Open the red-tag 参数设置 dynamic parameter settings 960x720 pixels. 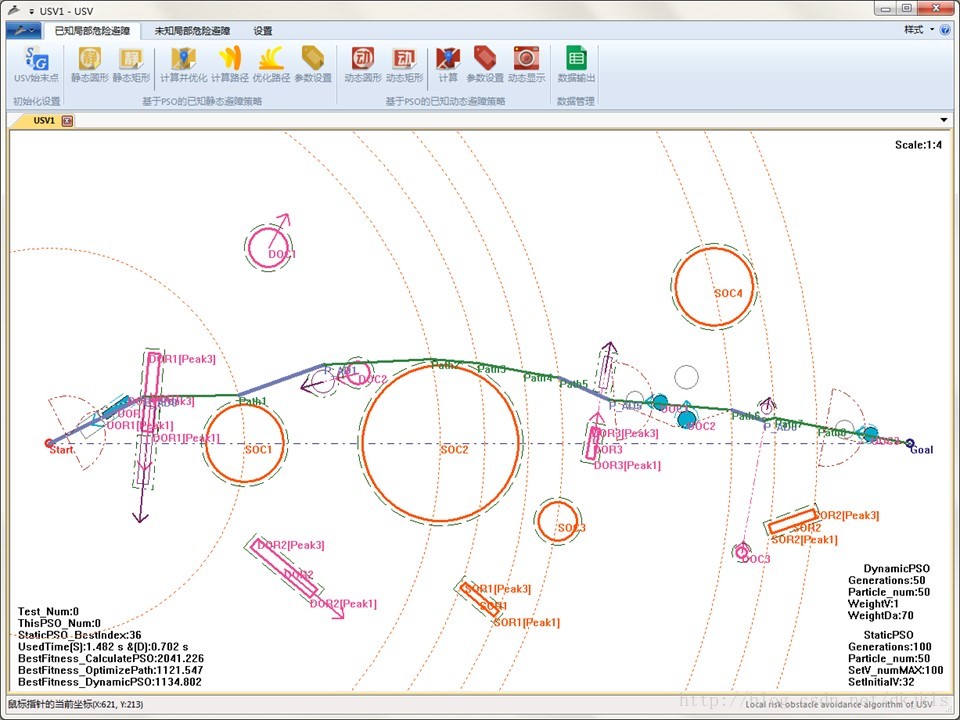coord(485,64)
